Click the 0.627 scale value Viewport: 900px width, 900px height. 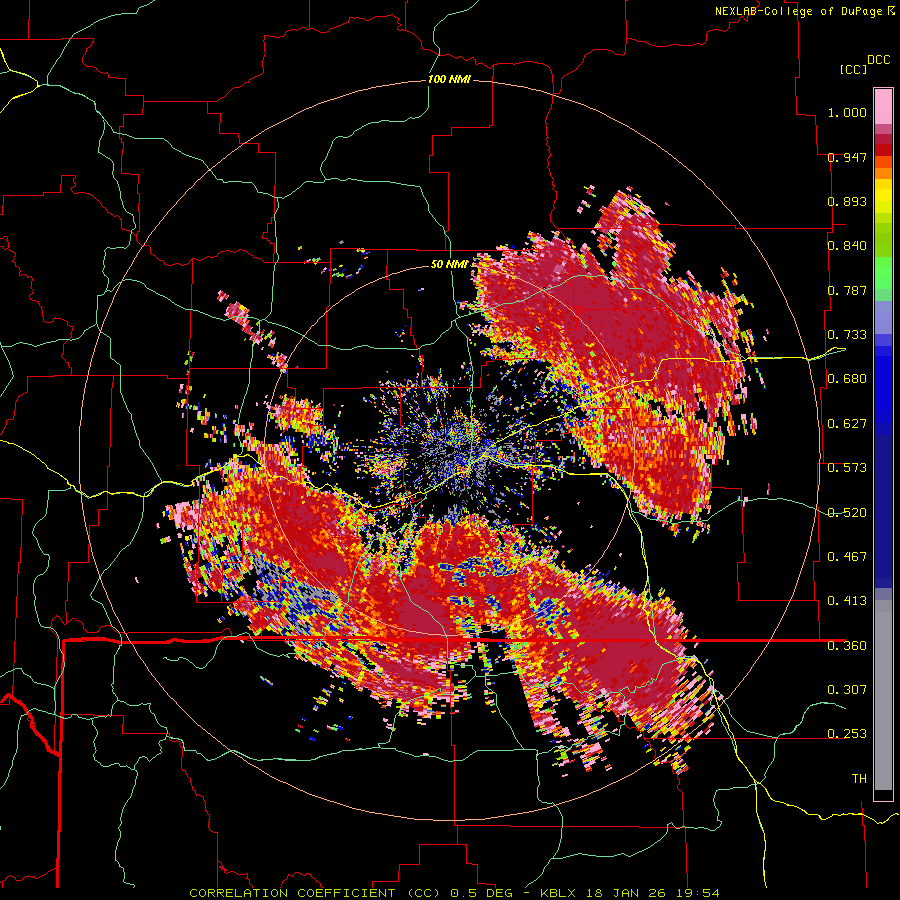tap(847, 424)
